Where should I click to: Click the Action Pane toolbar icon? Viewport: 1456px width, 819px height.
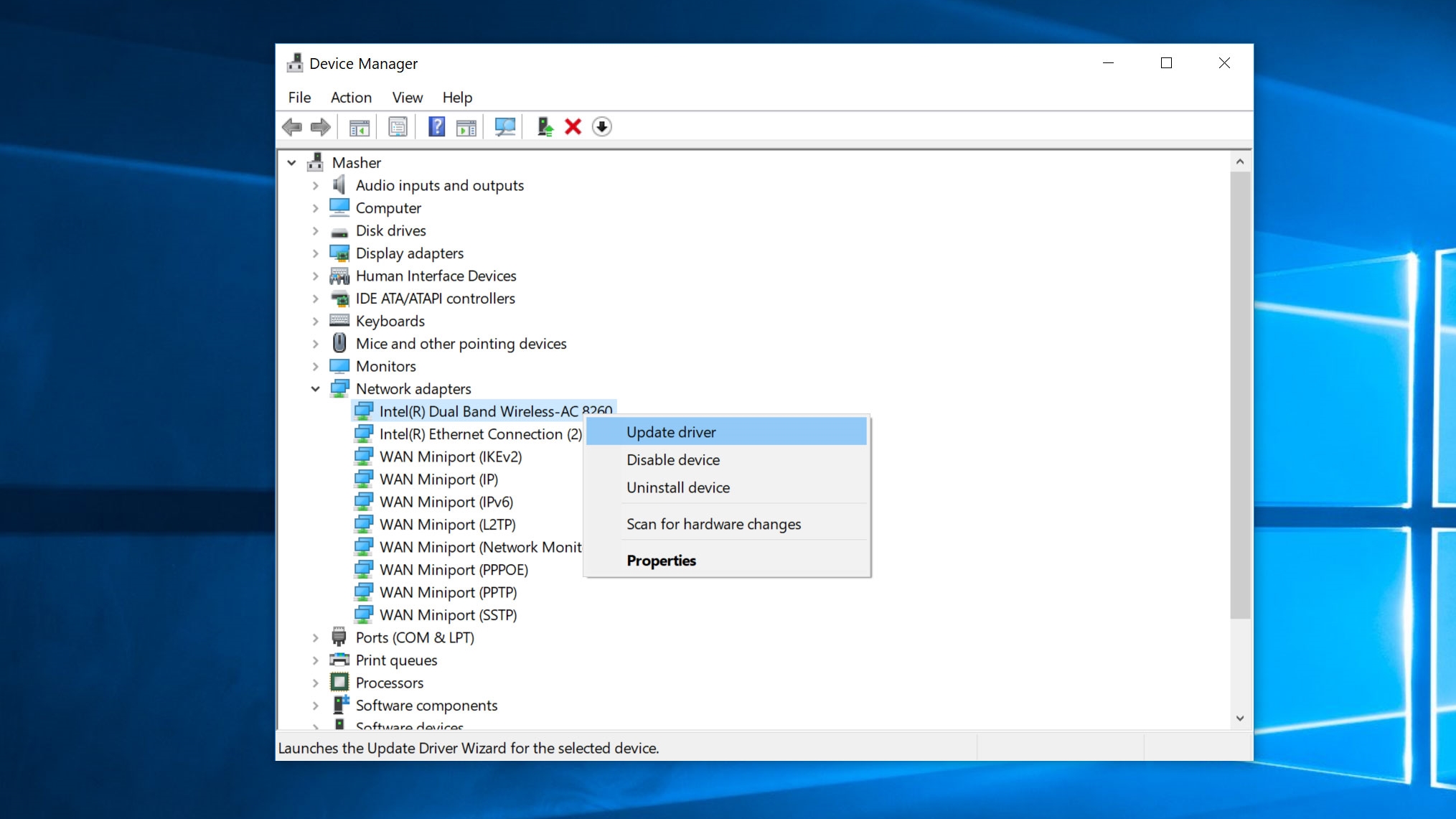click(466, 127)
